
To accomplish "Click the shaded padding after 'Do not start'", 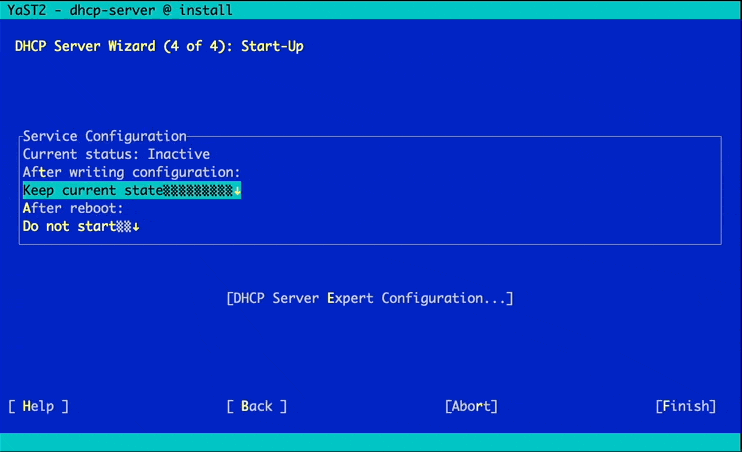I will (x=123, y=226).
